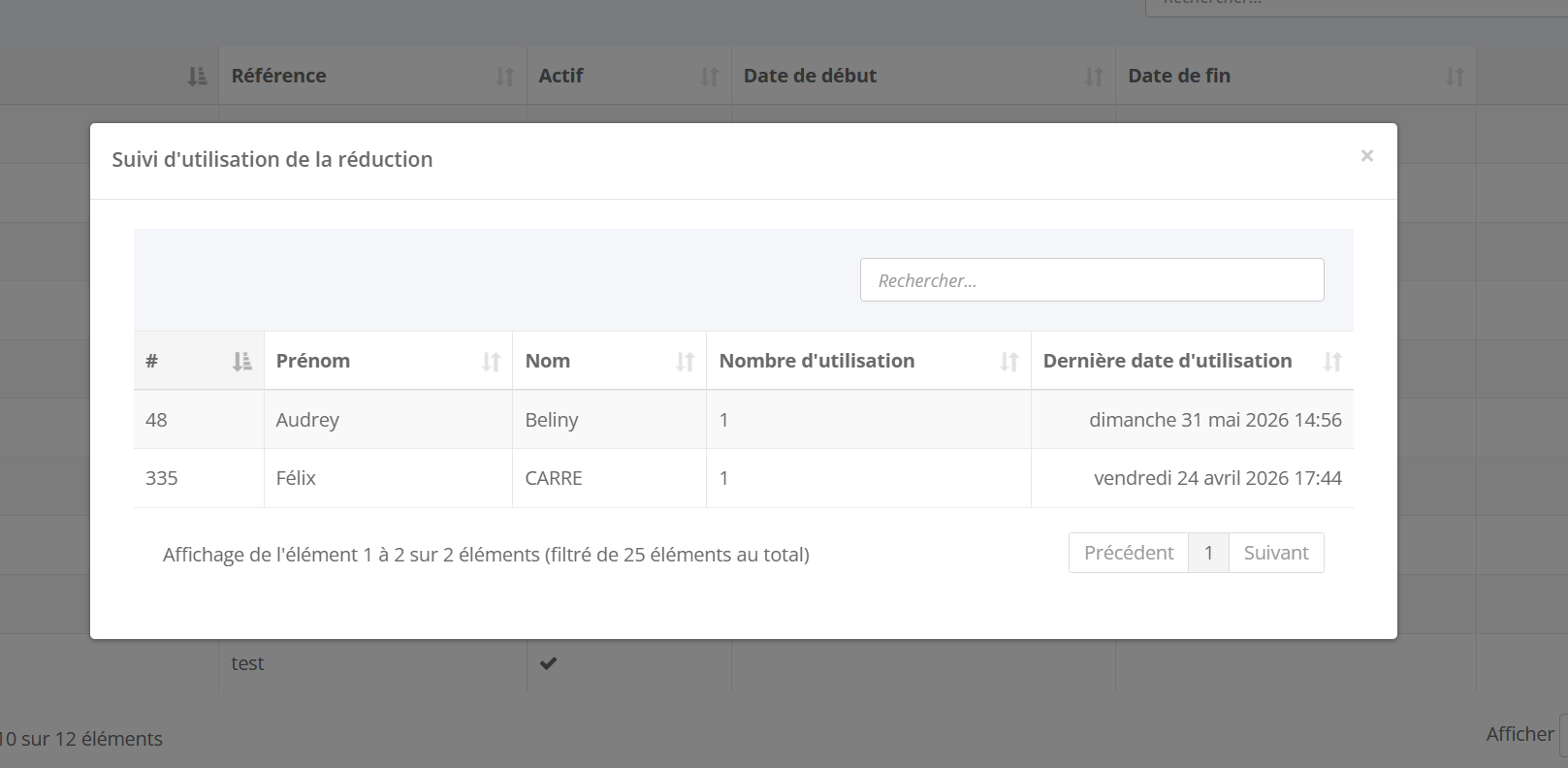Select the cell with ID 48
This screenshot has height=768, width=1568.
199,420
